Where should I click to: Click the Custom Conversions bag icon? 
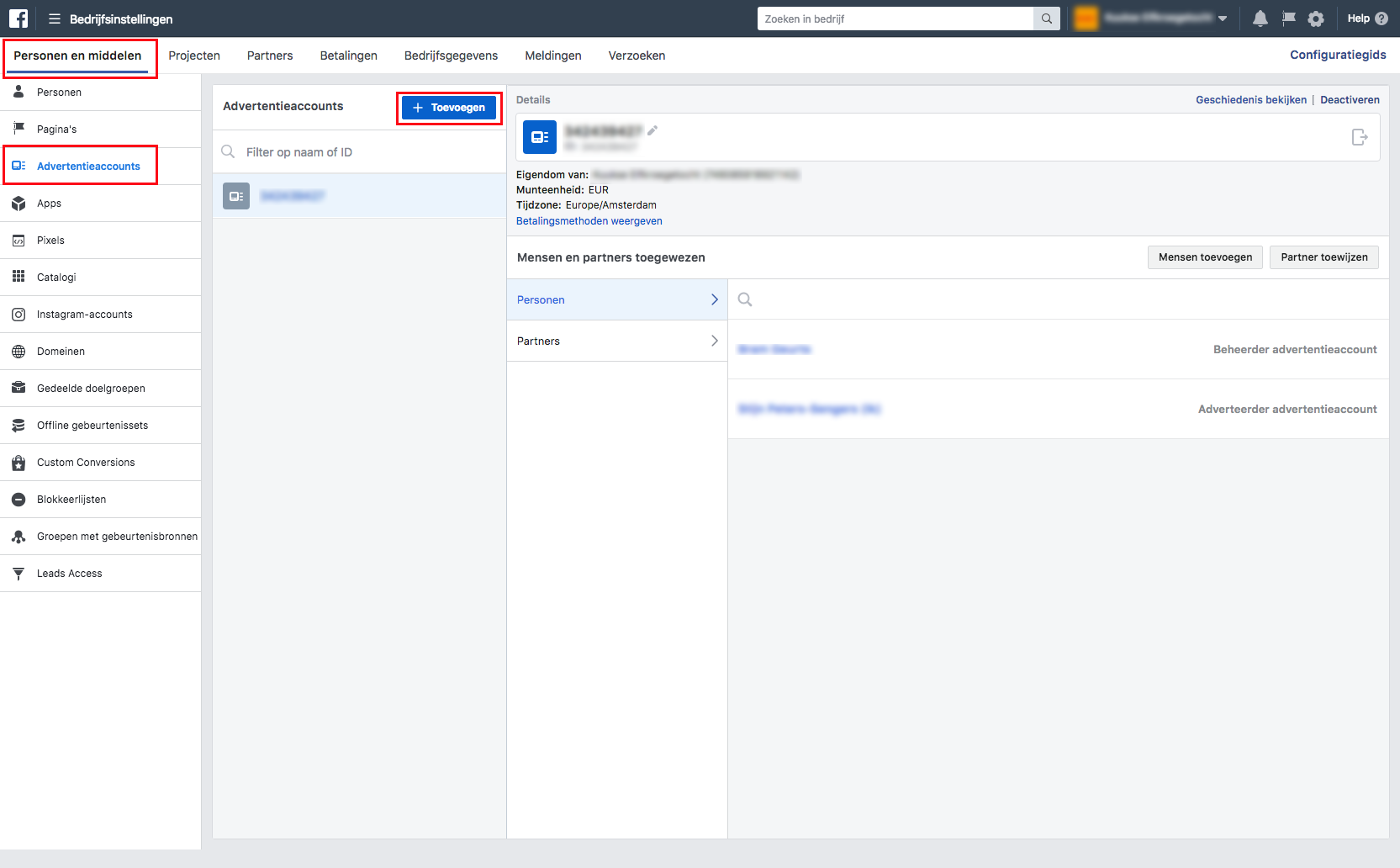[x=18, y=462]
